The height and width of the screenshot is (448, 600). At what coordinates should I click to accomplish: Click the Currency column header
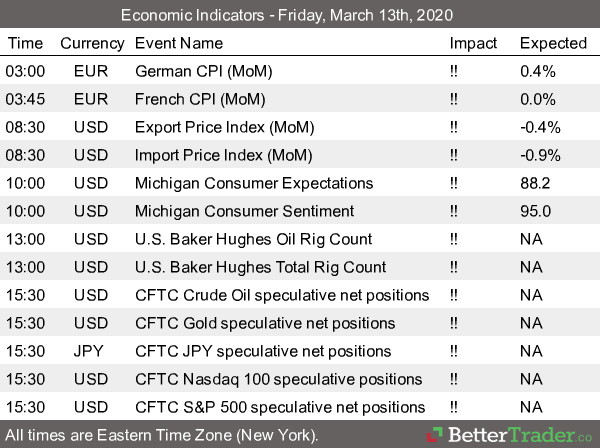(x=92, y=43)
